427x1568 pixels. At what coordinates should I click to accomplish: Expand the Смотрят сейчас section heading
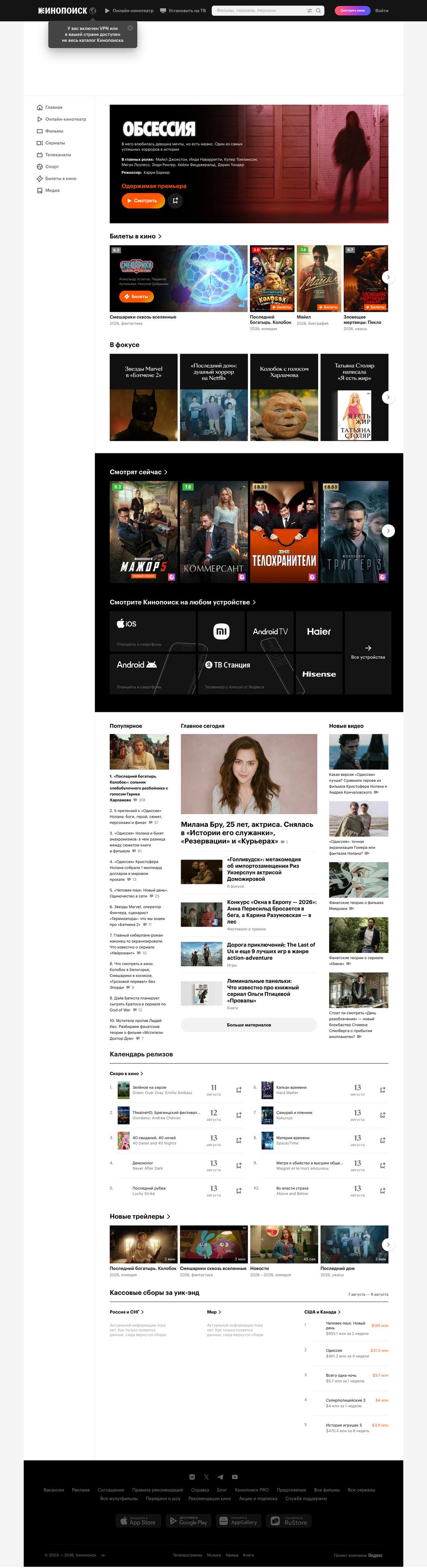pyautogui.click(x=139, y=472)
